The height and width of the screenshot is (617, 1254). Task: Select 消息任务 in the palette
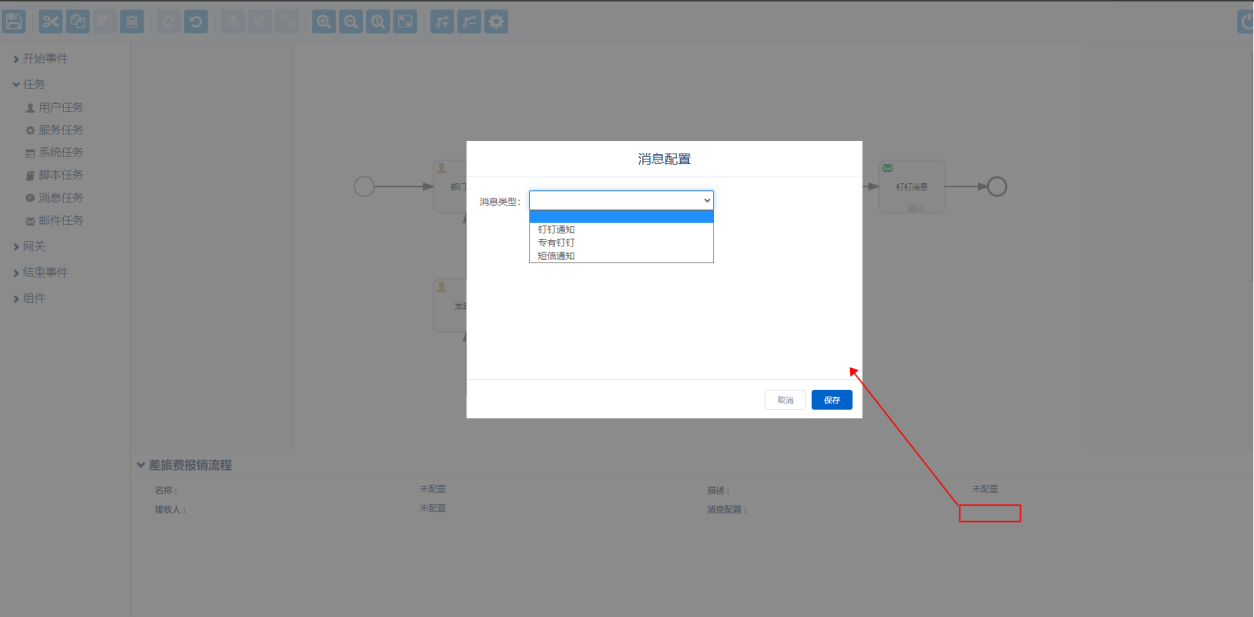coord(60,198)
